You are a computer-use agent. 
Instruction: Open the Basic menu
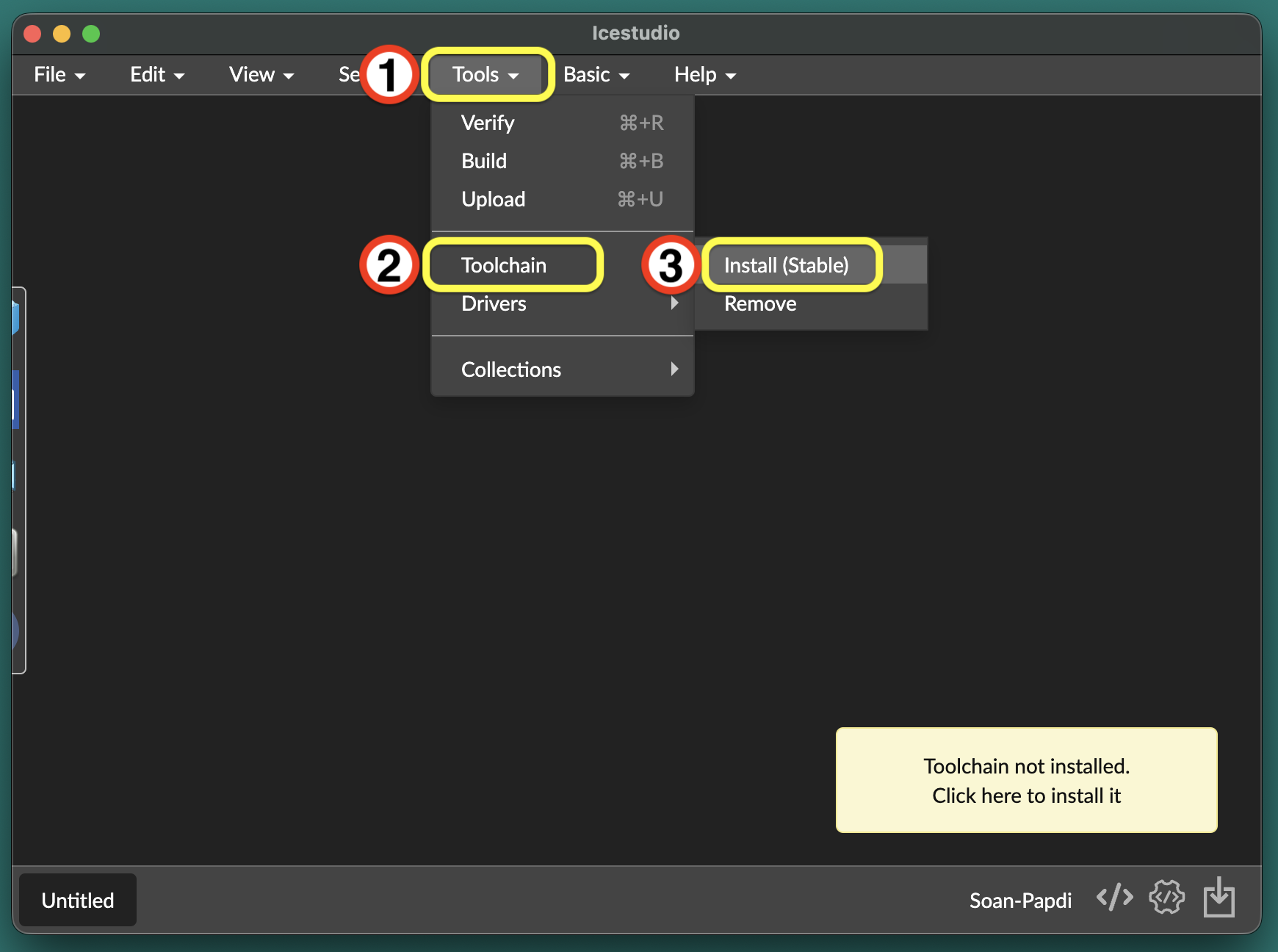tap(596, 75)
